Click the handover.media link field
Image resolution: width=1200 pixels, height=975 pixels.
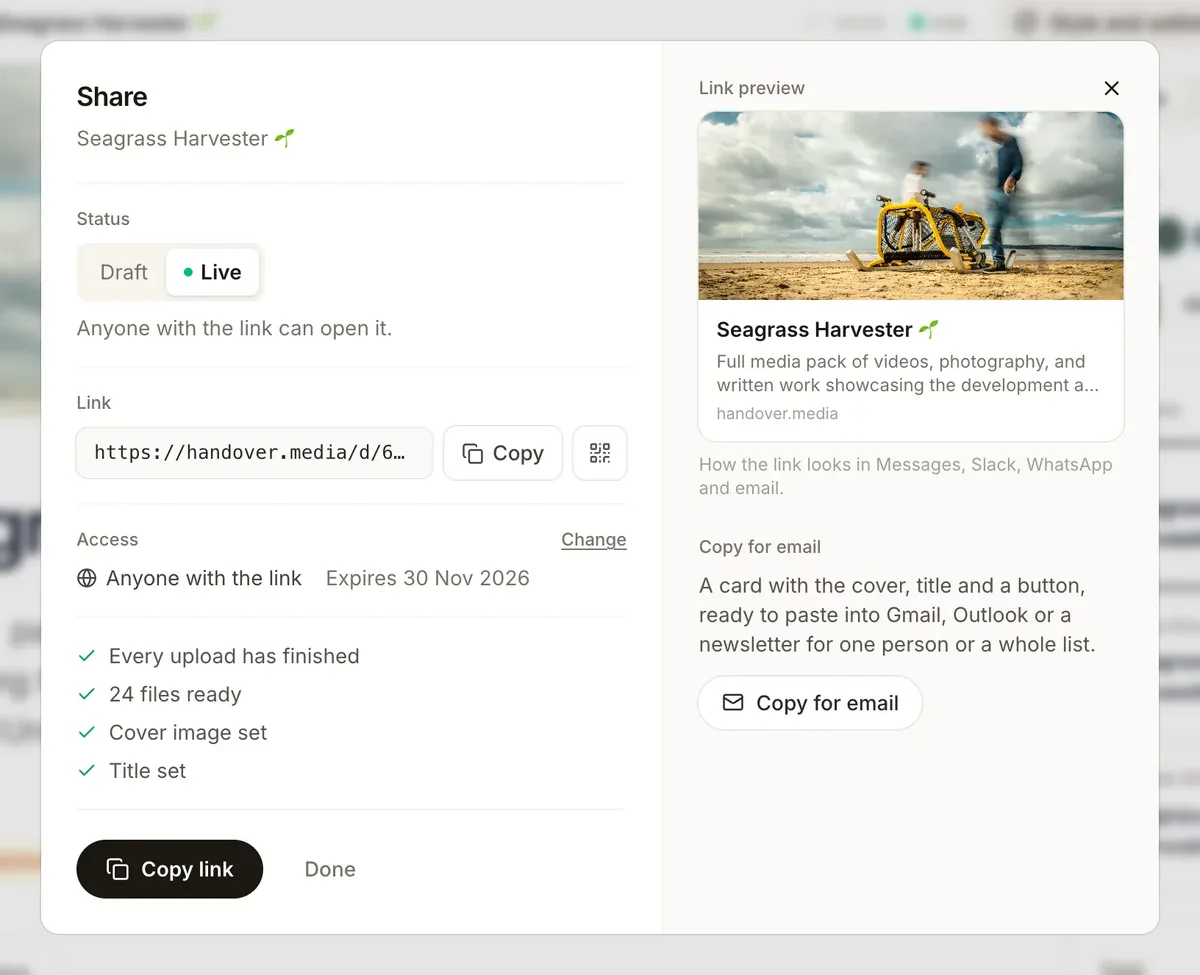pyautogui.click(x=254, y=453)
